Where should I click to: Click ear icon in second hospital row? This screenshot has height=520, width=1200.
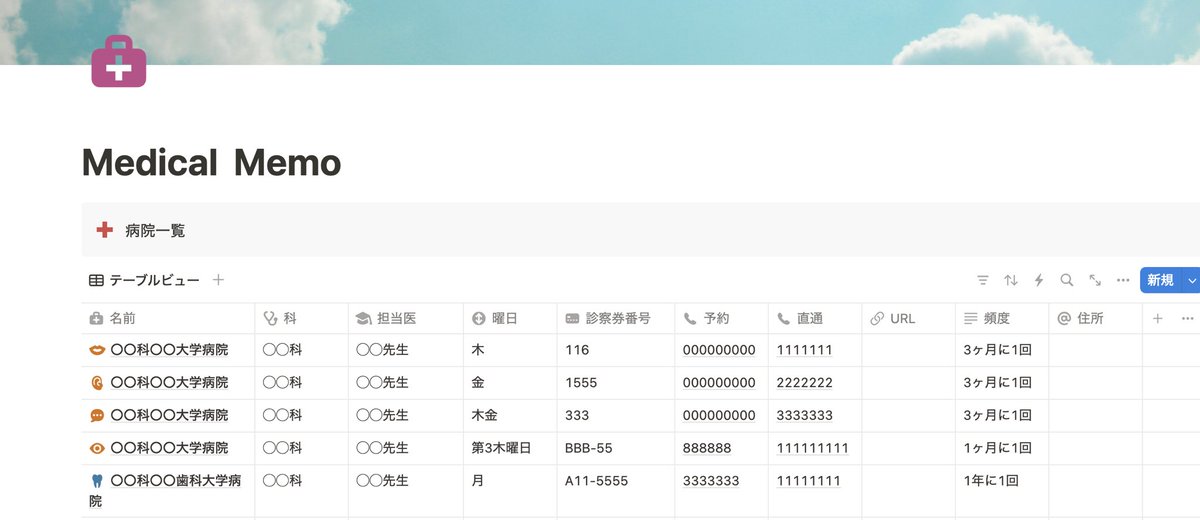point(97,383)
